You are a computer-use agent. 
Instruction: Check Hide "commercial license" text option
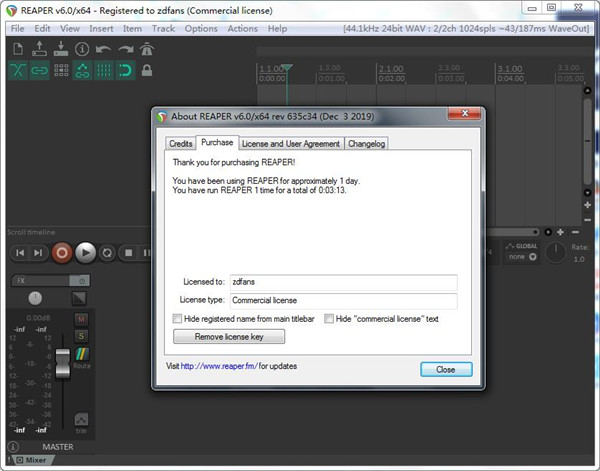[328, 318]
